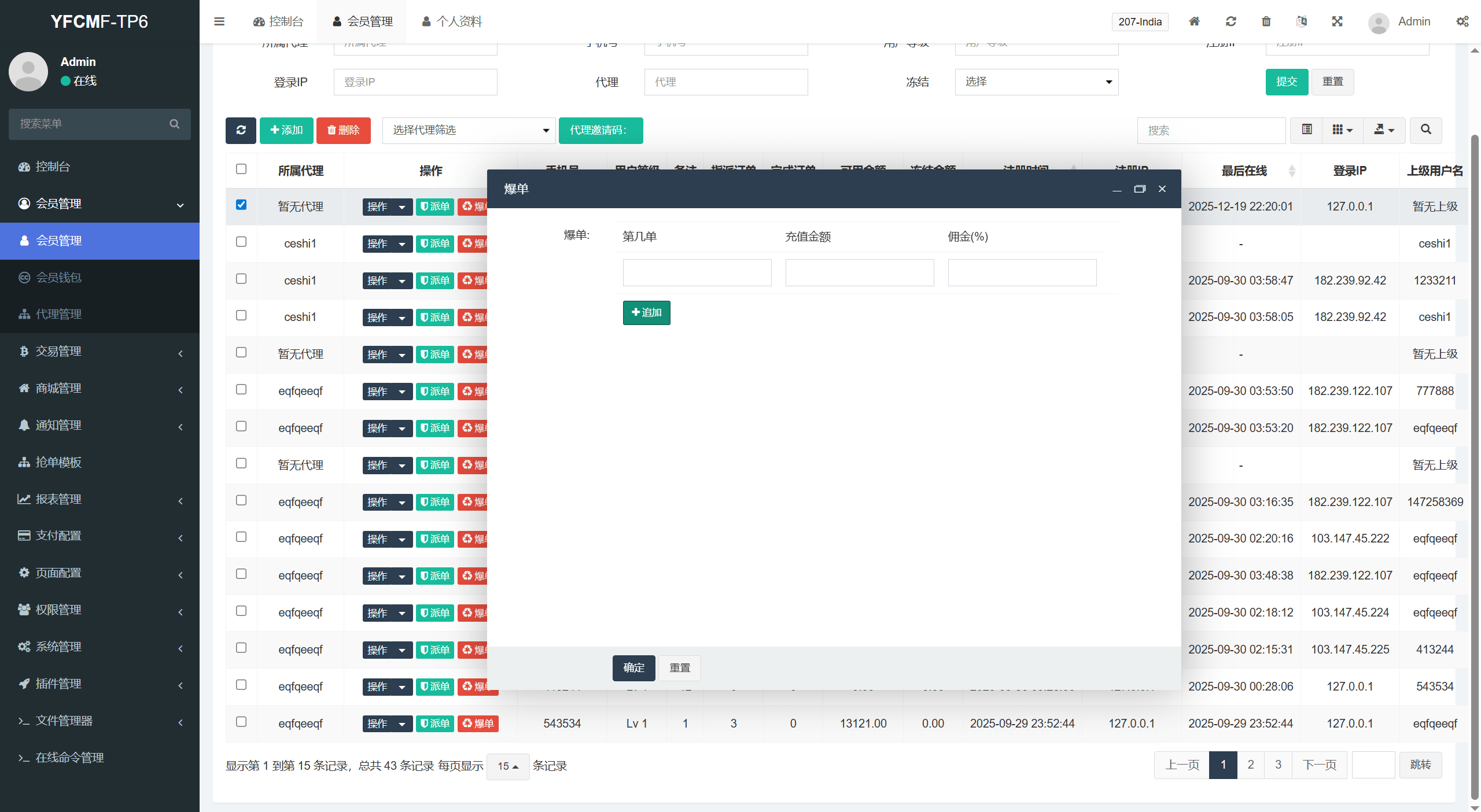Click the 追加 button in dialog

pos(646,312)
